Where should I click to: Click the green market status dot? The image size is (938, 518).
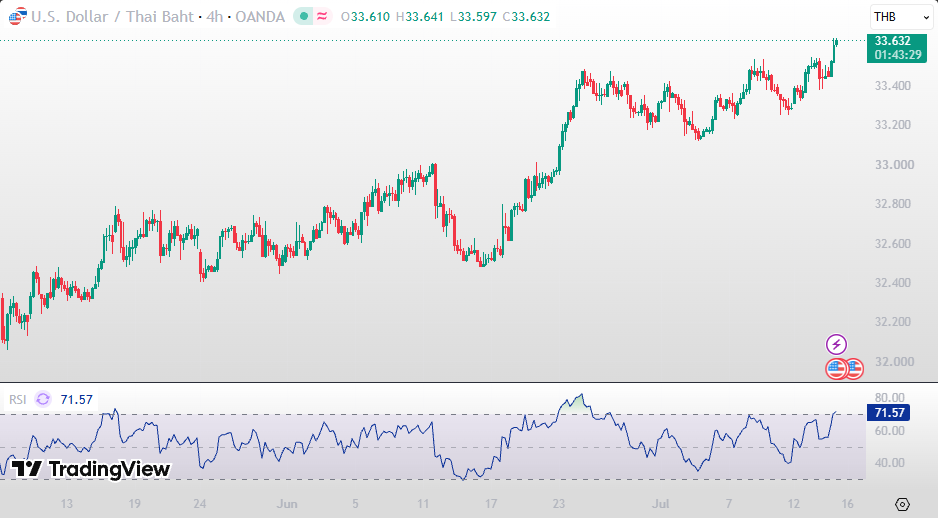pyautogui.click(x=304, y=16)
